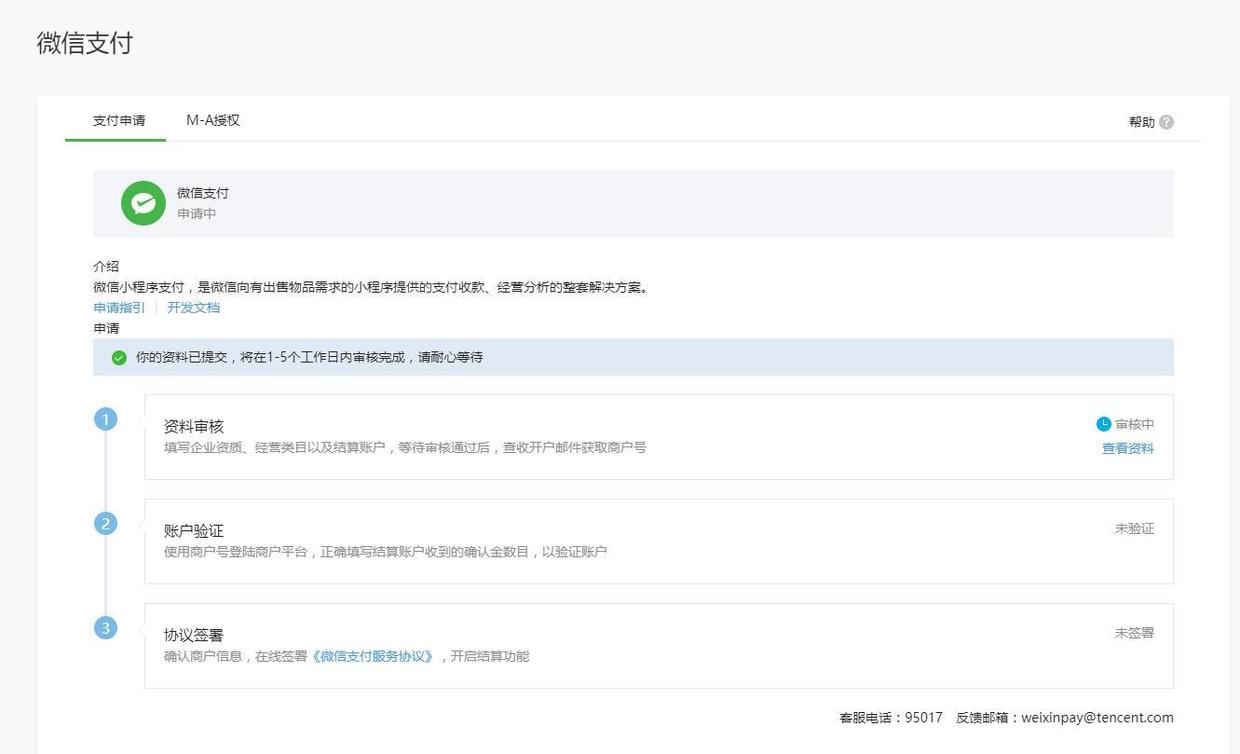Click the 查看资料 link
Screen dimensions: 1240x754
[x=1128, y=448]
